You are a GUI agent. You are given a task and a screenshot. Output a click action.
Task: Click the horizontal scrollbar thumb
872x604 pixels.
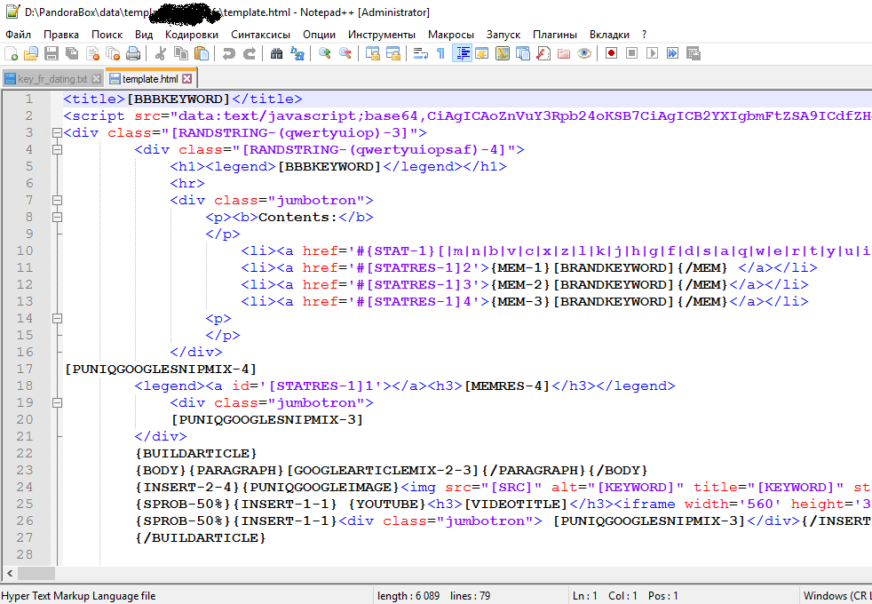pyautogui.click(x=37, y=573)
